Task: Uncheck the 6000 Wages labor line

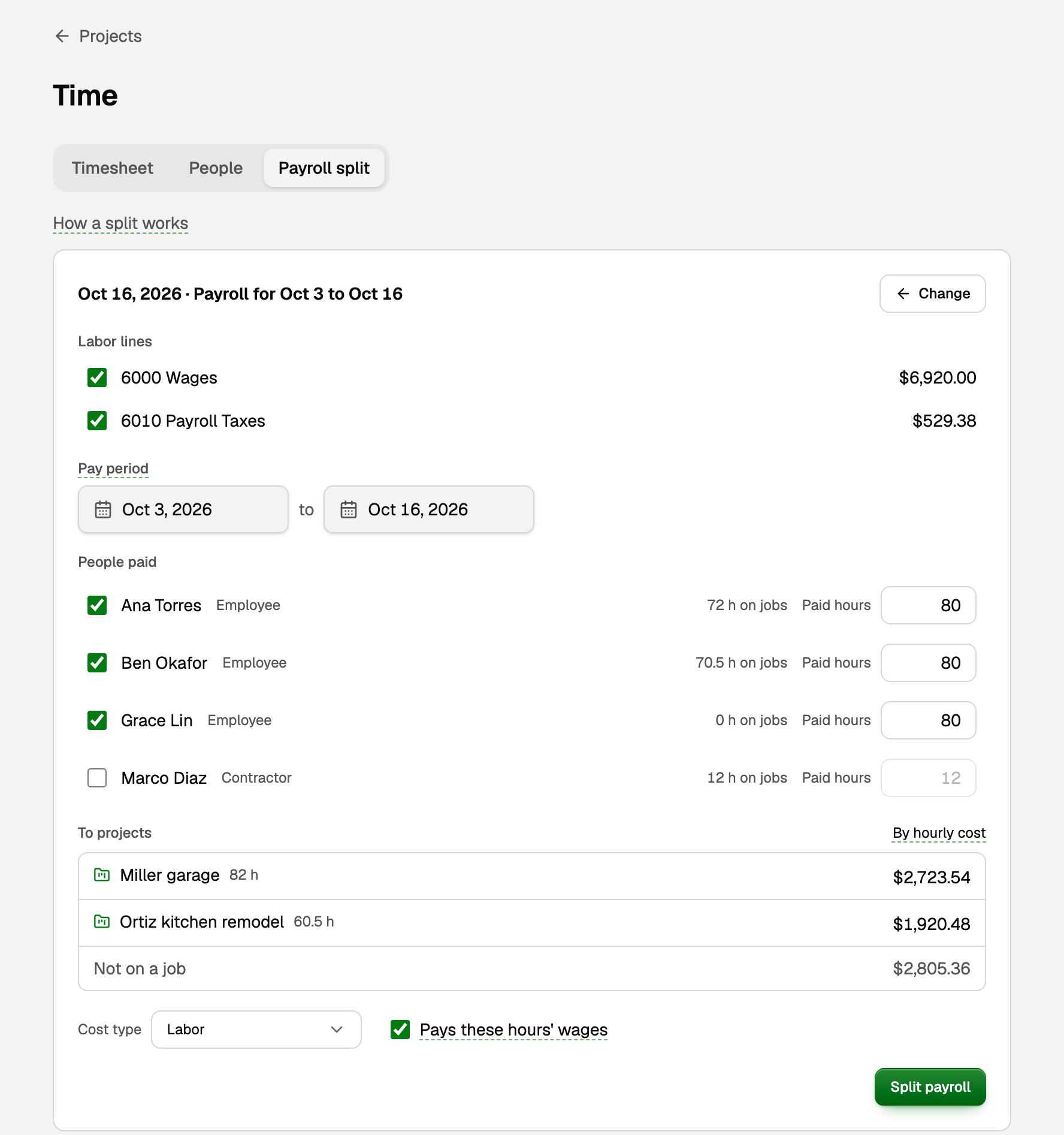Action: 97,378
